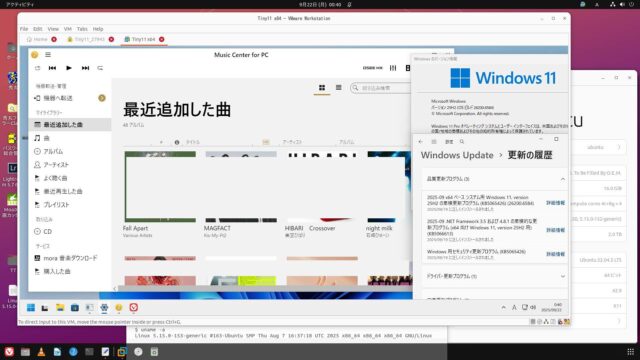Switch to album grid view
The height and width of the screenshot is (360, 640).
click(x=322, y=88)
